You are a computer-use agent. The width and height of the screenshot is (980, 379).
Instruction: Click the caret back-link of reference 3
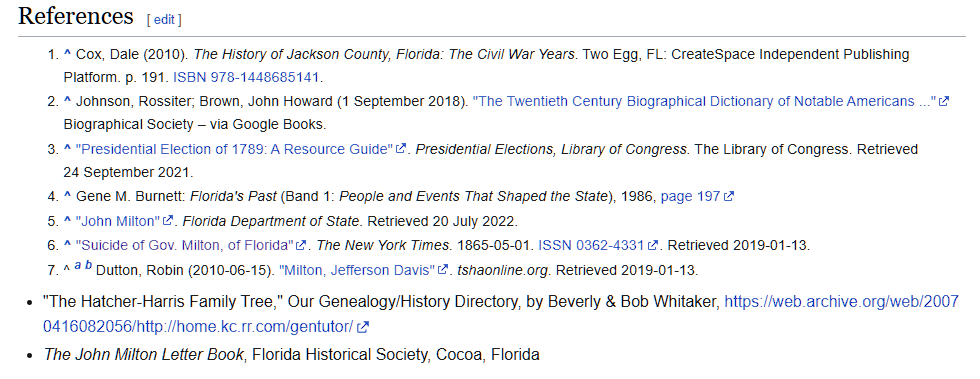click(x=67, y=149)
